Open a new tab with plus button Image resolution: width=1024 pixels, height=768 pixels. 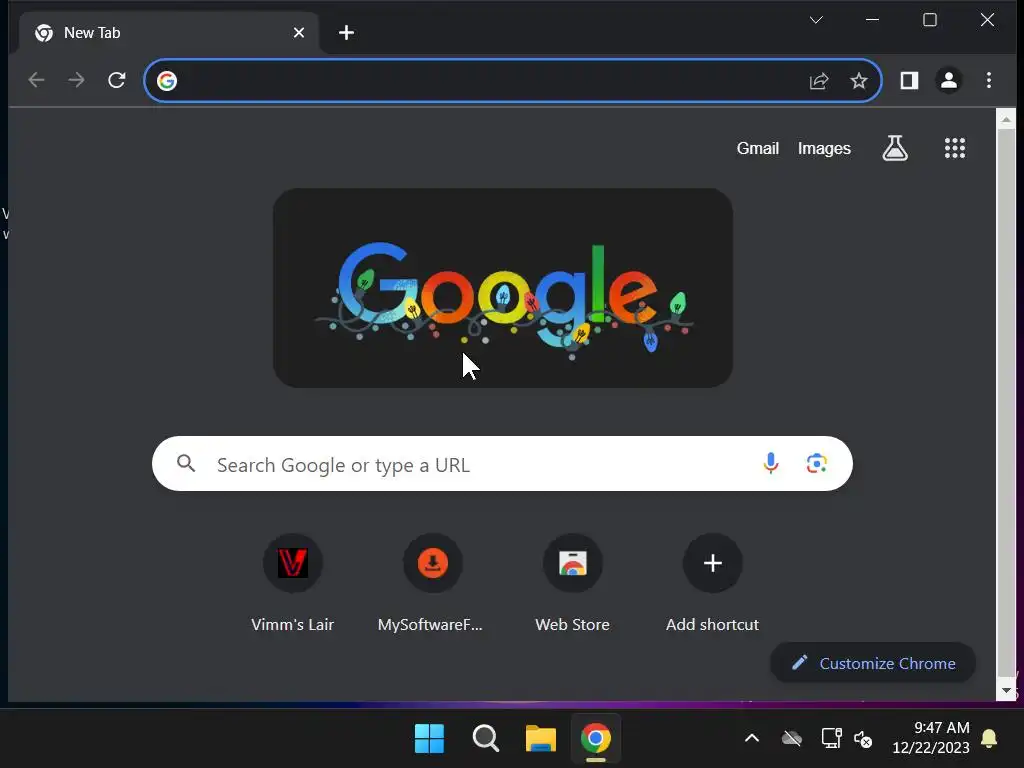pyautogui.click(x=346, y=33)
